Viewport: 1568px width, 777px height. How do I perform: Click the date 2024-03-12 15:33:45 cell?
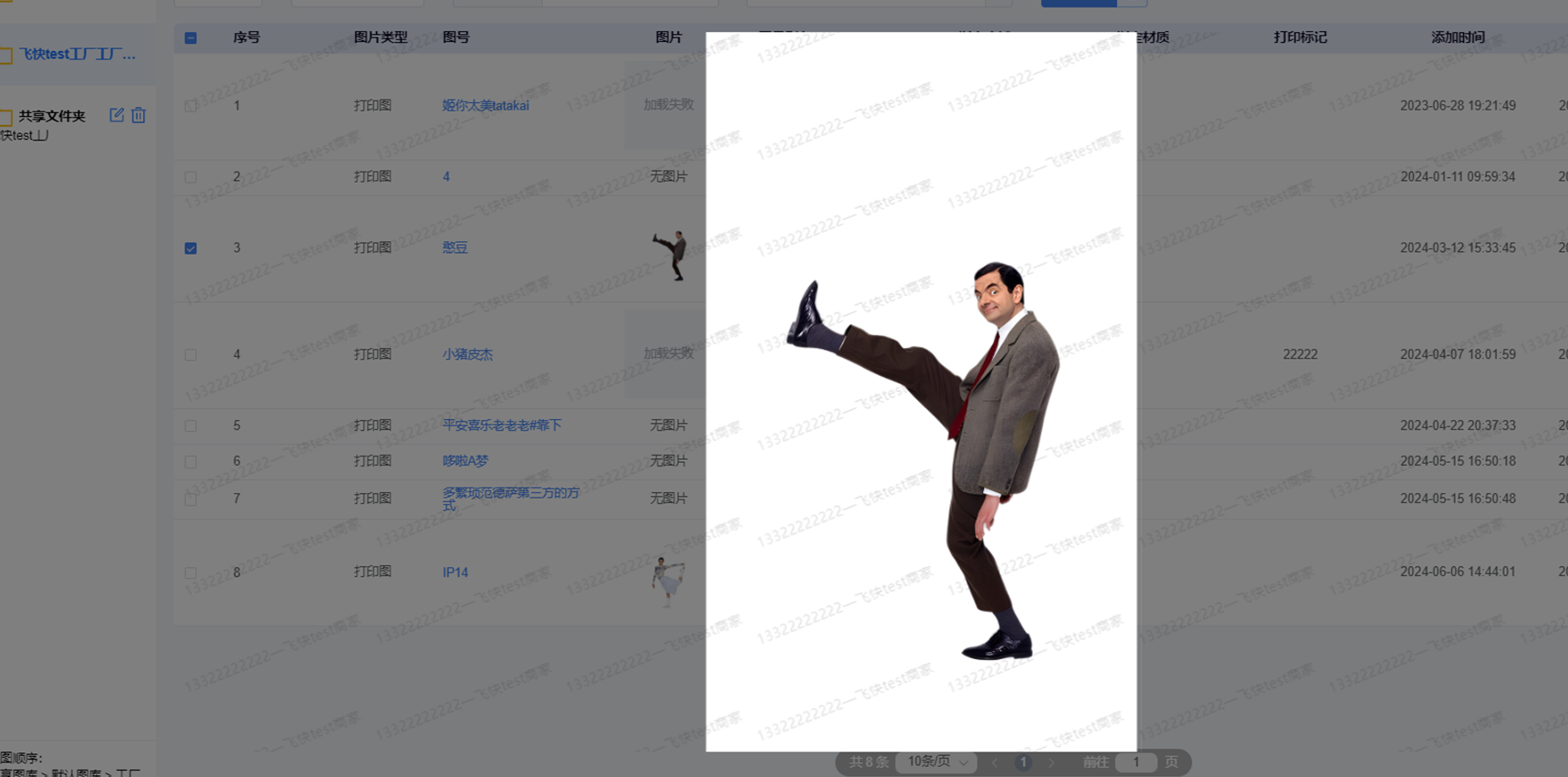click(1458, 247)
